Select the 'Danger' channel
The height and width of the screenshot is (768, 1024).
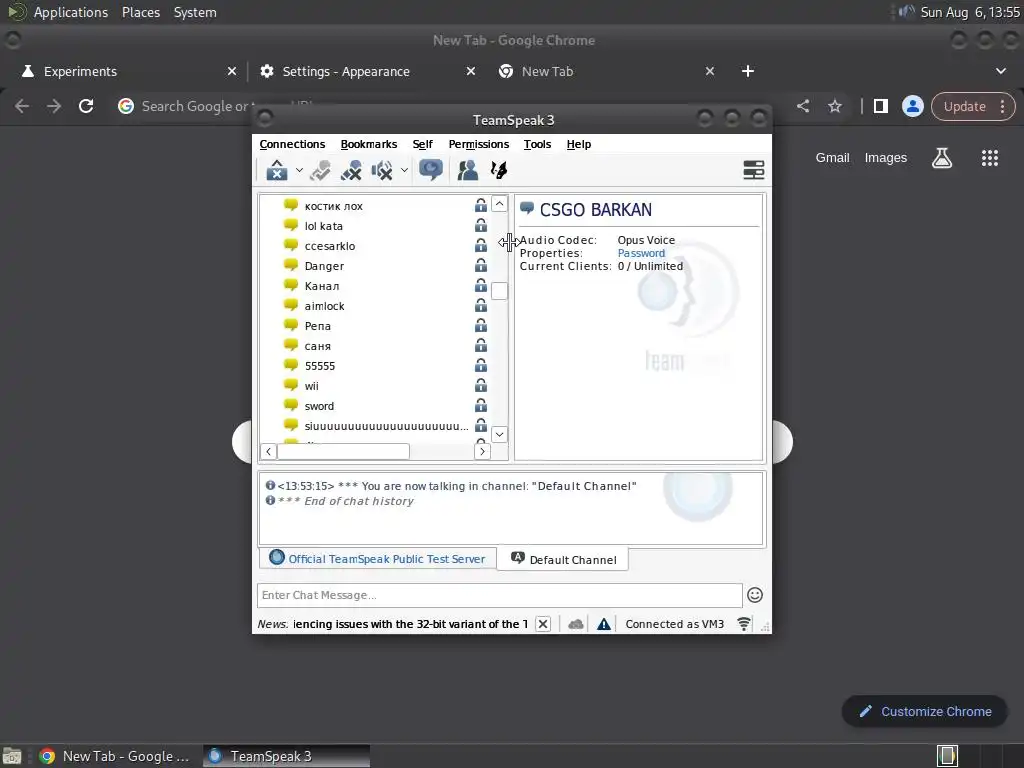pyautogui.click(x=324, y=266)
